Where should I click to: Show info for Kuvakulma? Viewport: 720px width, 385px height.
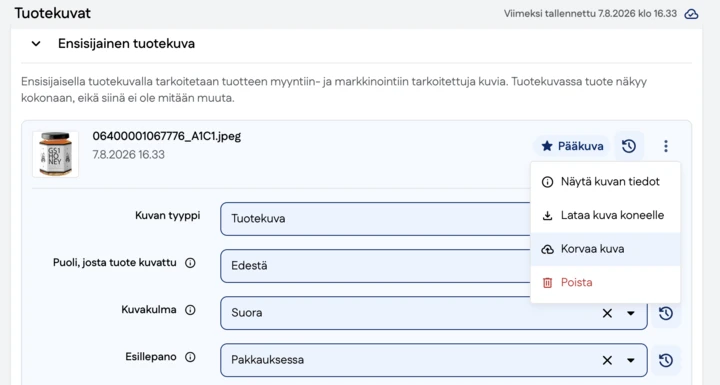[x=190, y=310]
